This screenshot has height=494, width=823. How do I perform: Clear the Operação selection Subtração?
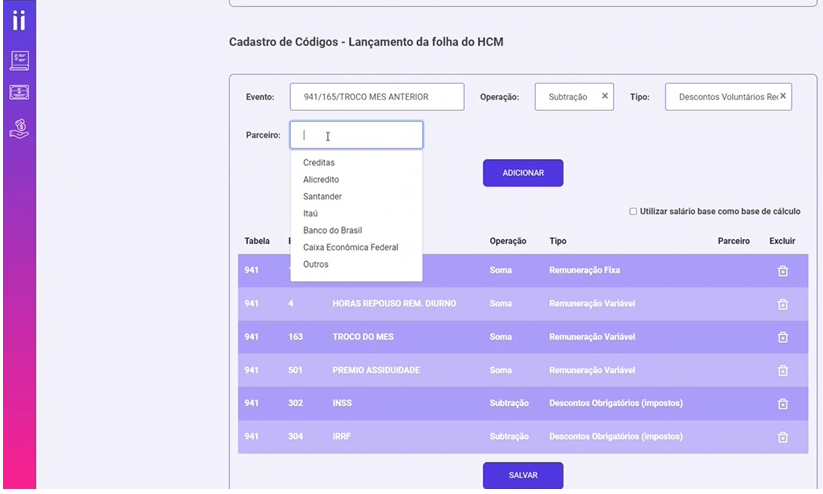tap(604, 96)
